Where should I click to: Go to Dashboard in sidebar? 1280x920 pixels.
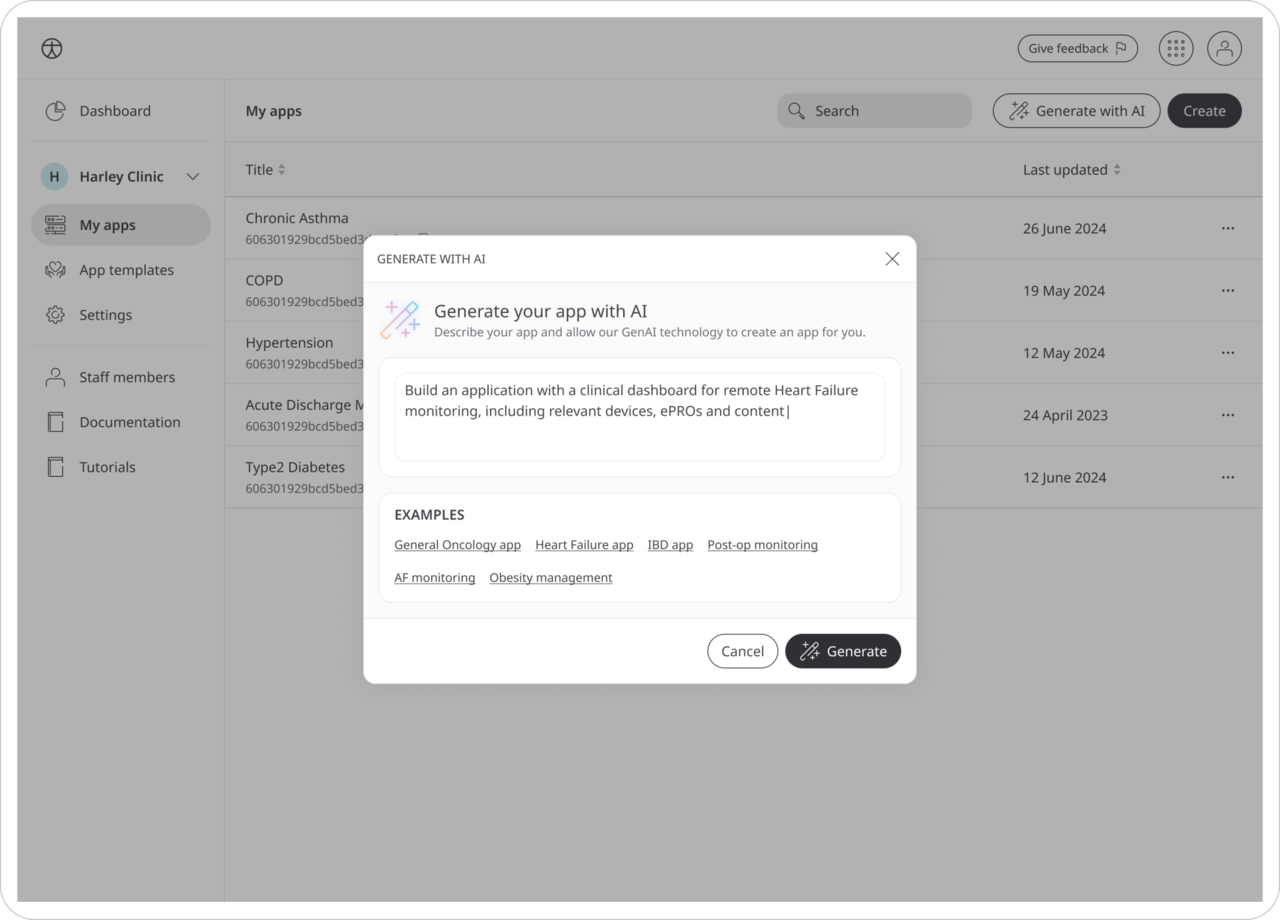[114, 111]
